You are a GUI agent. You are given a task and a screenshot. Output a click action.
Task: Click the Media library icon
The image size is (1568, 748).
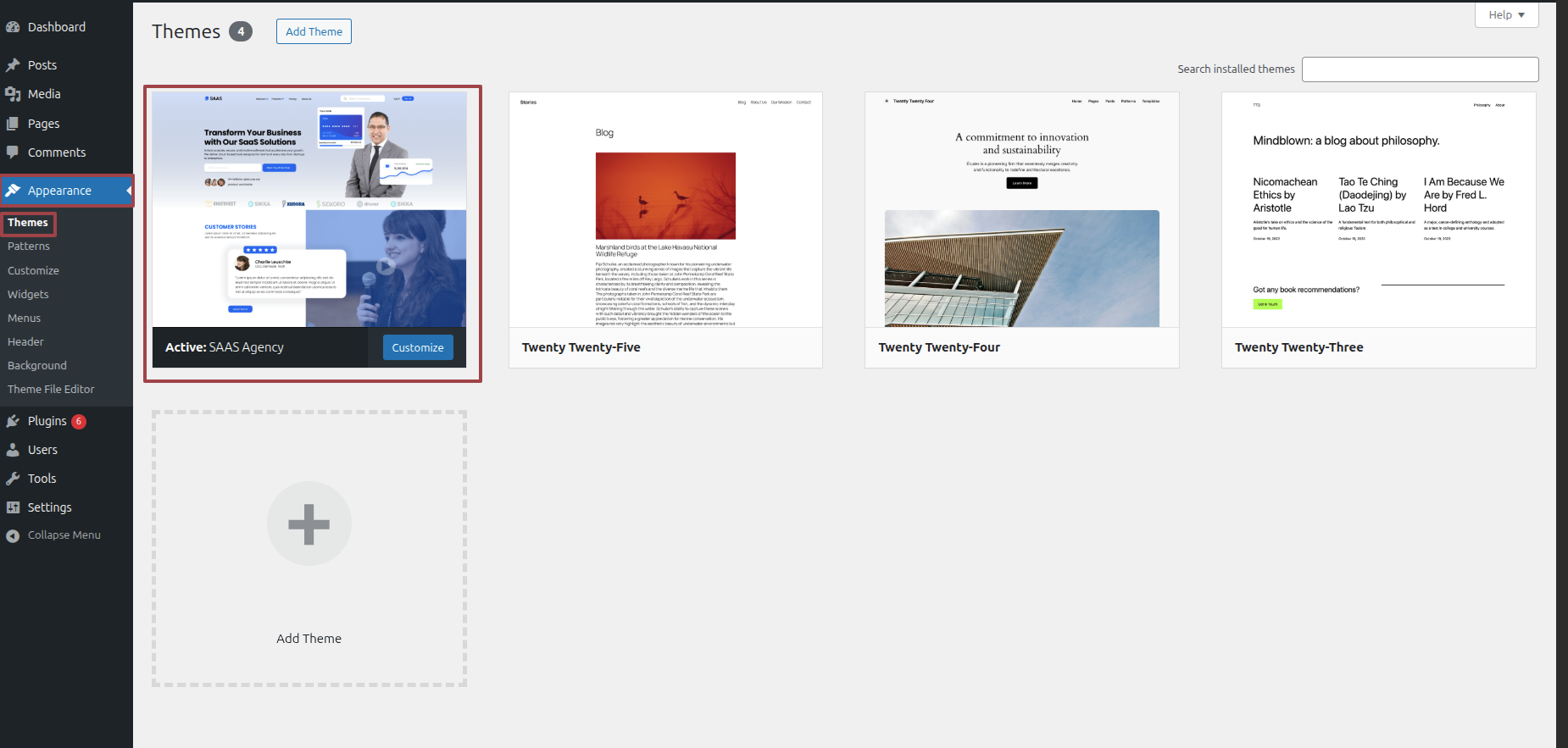(13, 94)
